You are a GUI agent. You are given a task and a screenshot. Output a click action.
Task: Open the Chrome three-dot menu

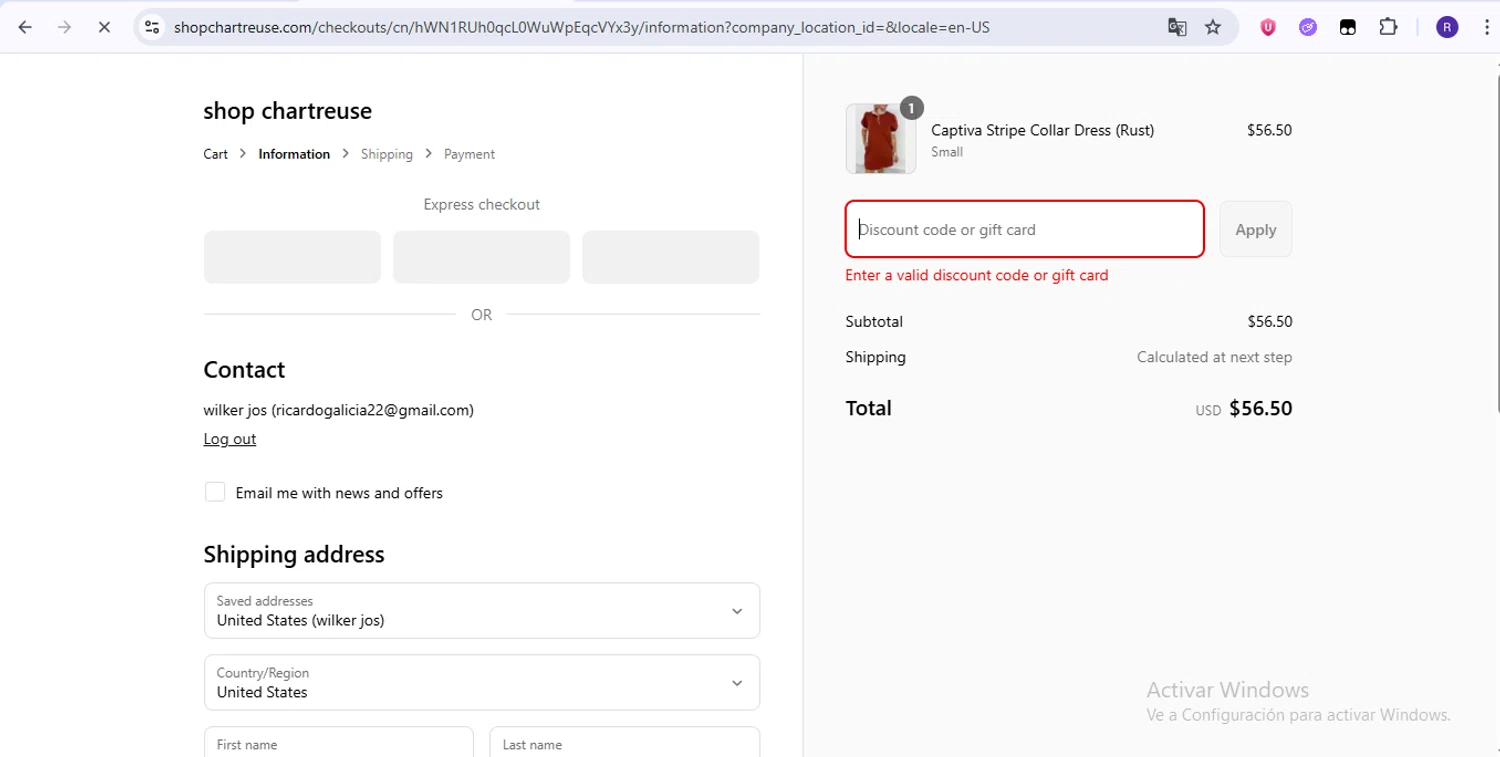pyautogui.click(x=1487, y=27)
